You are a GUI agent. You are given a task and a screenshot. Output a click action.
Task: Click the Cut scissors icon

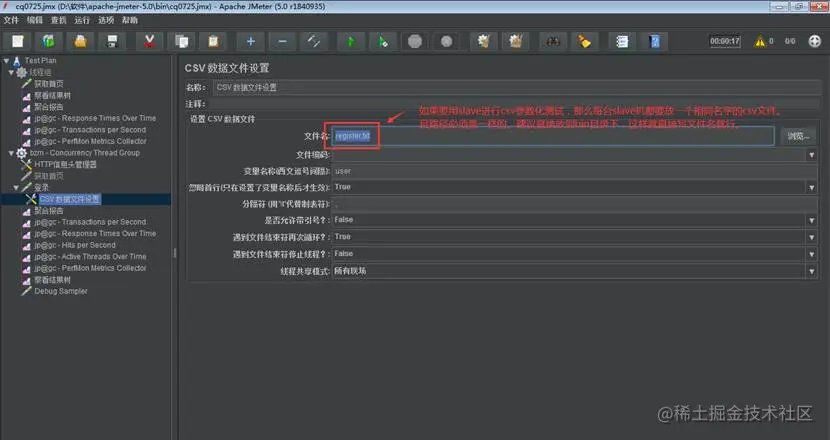pyautogui.click(x=149, y=41)
